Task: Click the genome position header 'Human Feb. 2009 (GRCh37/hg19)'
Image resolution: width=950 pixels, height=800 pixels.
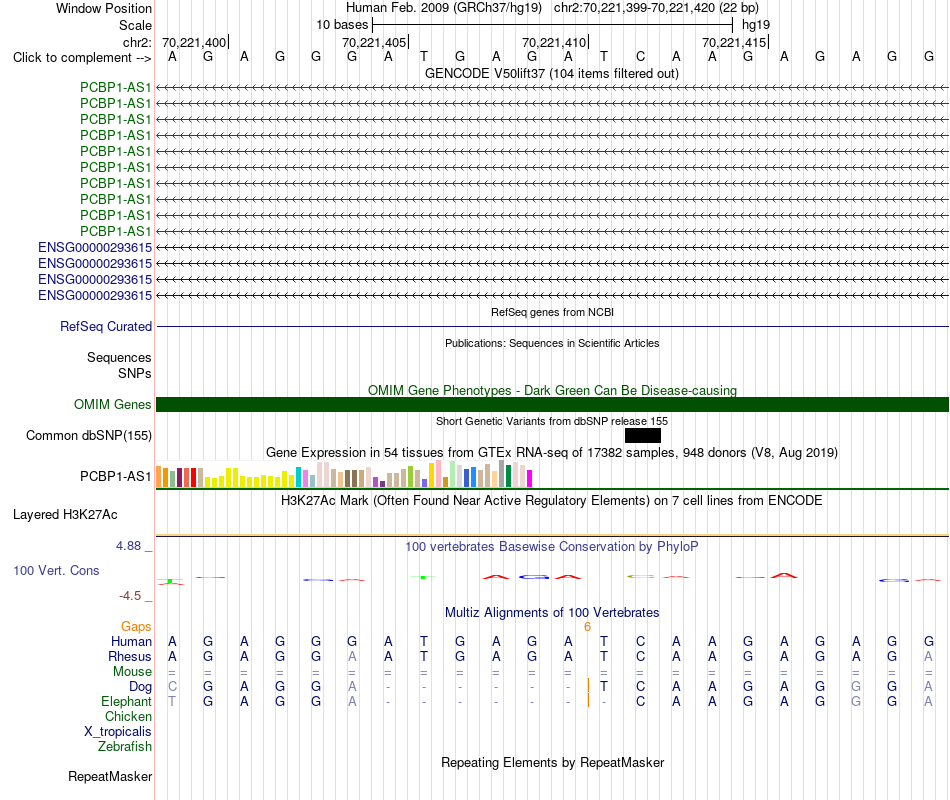Action: (x=443, y=8)
